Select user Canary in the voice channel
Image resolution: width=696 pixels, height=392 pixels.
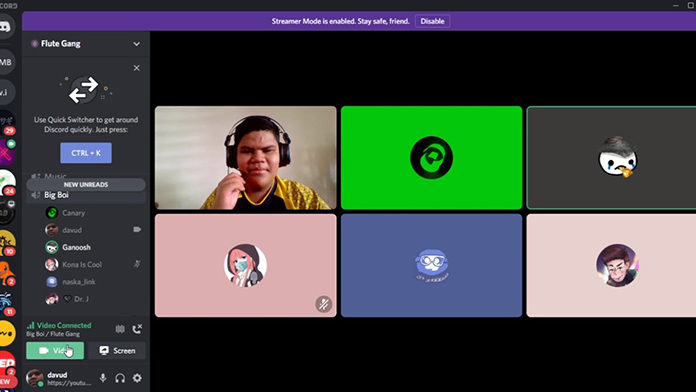click(x=73, y=213)
